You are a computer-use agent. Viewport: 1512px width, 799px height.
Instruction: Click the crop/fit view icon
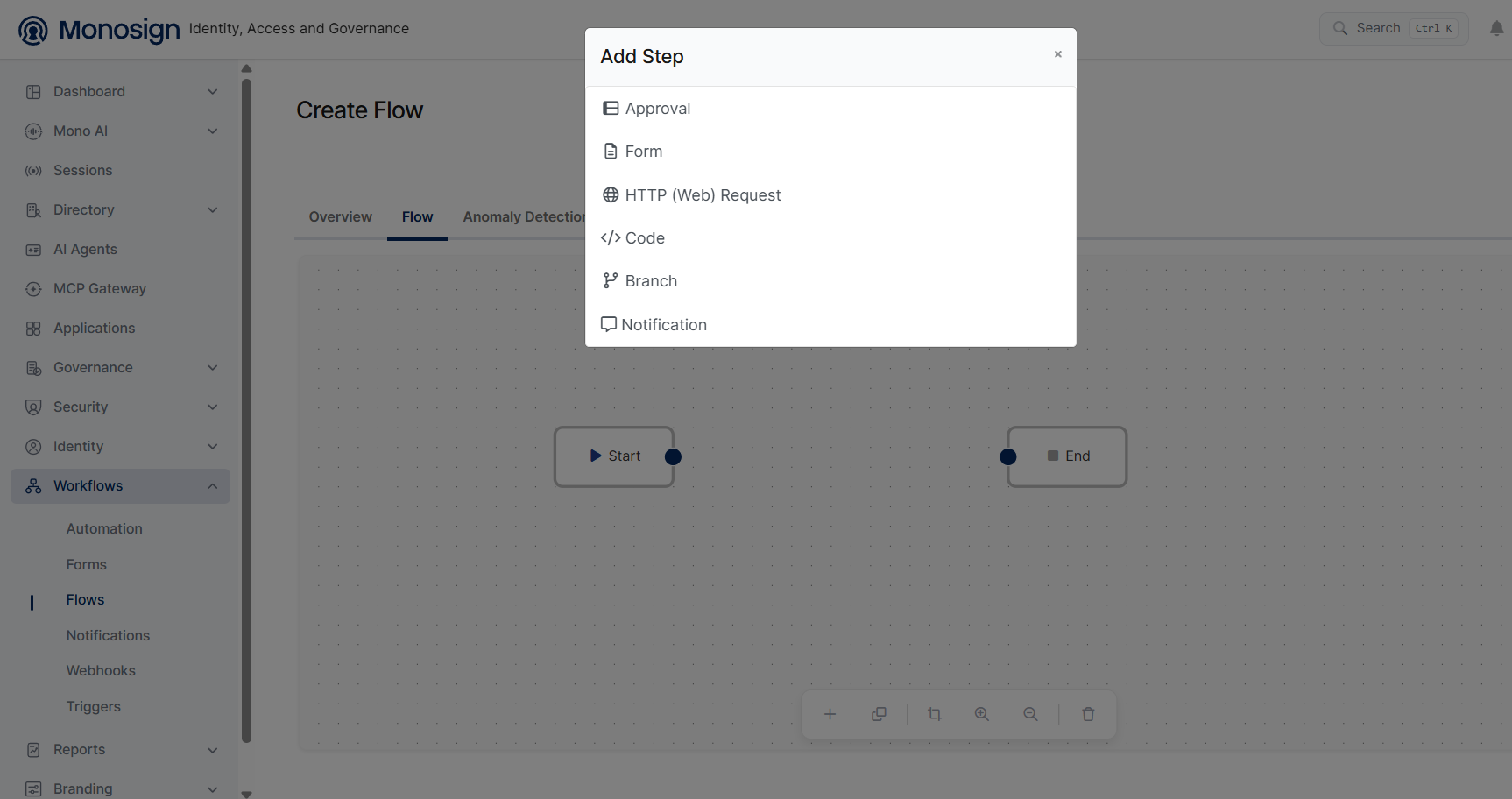[935, 714]
